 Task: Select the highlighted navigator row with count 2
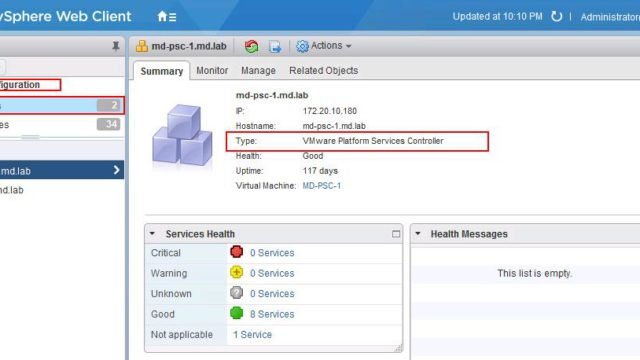[x=61, y=106]
